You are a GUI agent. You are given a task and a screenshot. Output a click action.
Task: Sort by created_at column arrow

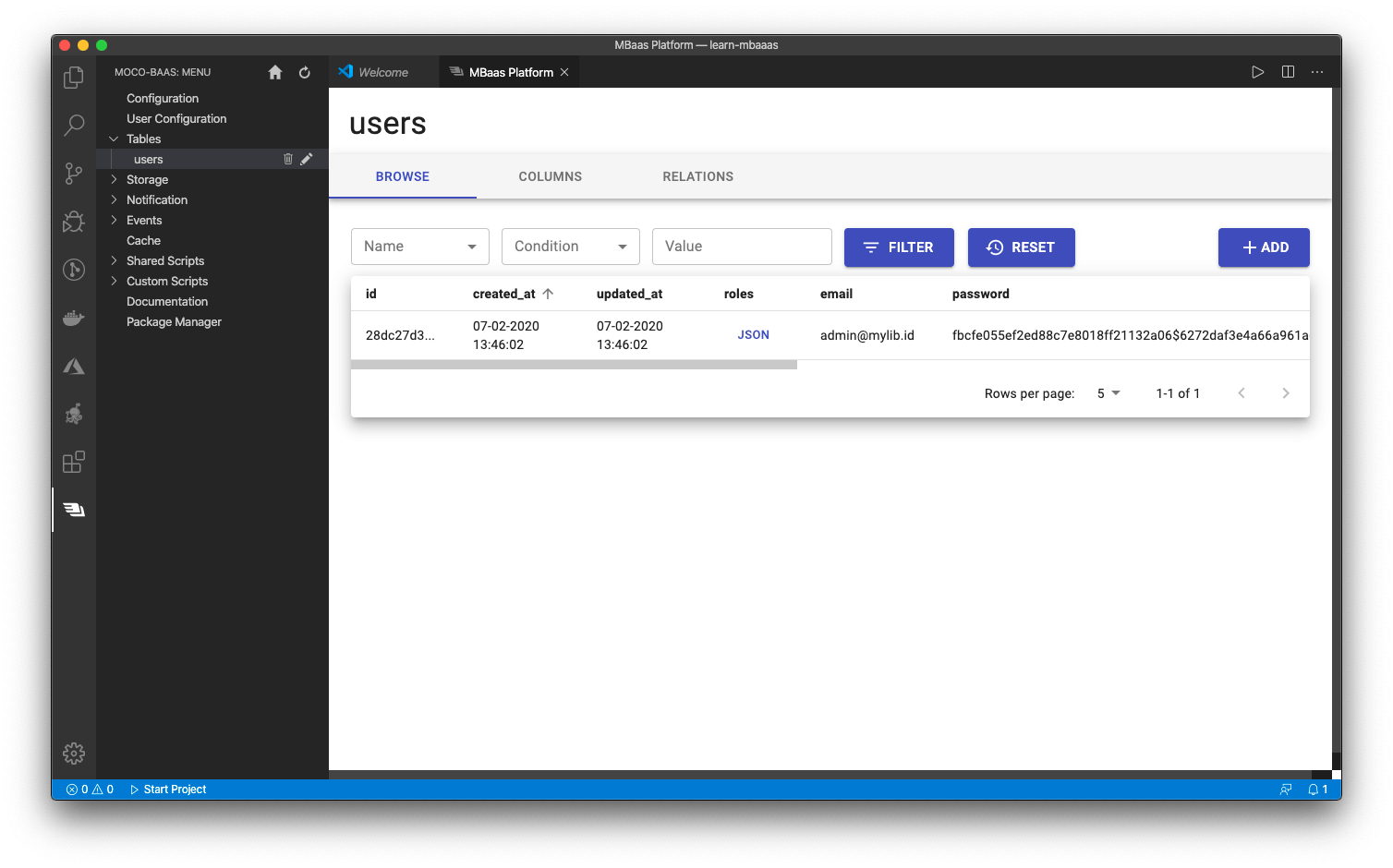point(548,294)
